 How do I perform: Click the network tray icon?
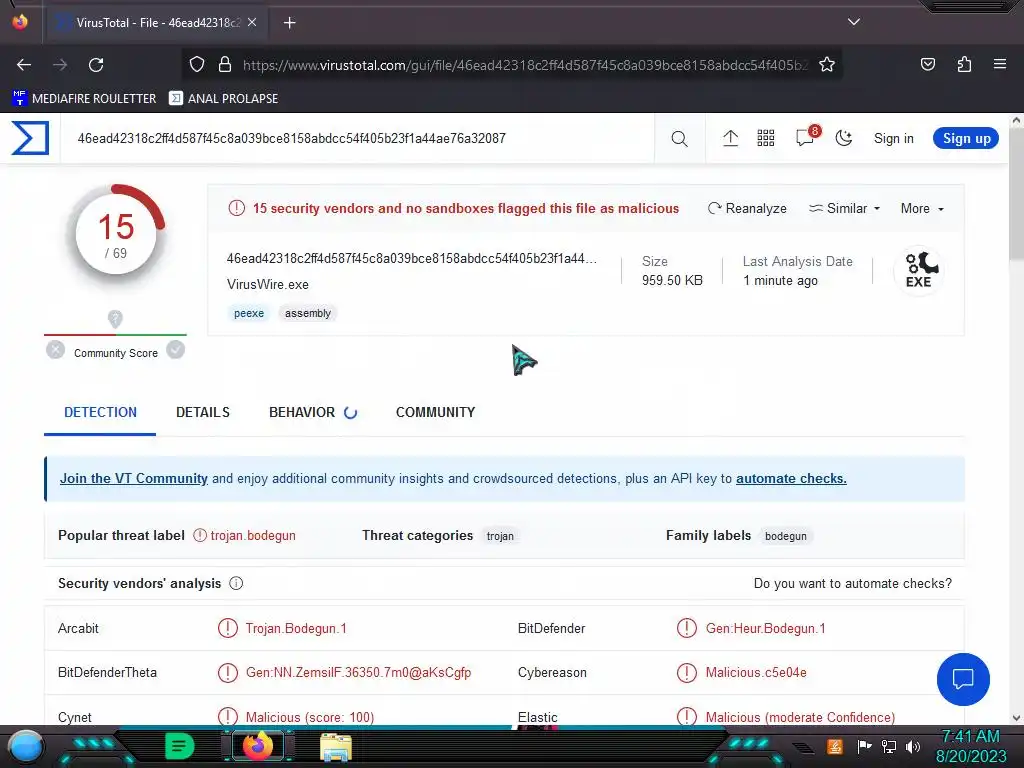[888, 747]
